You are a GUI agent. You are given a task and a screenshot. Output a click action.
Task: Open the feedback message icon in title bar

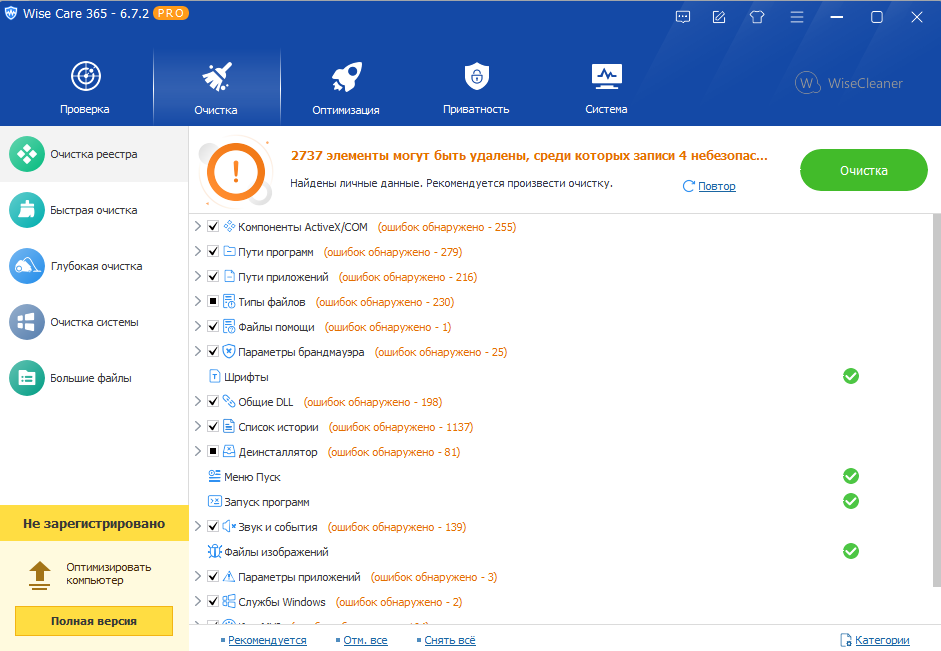pyautogui.click(x=683, y=17)
